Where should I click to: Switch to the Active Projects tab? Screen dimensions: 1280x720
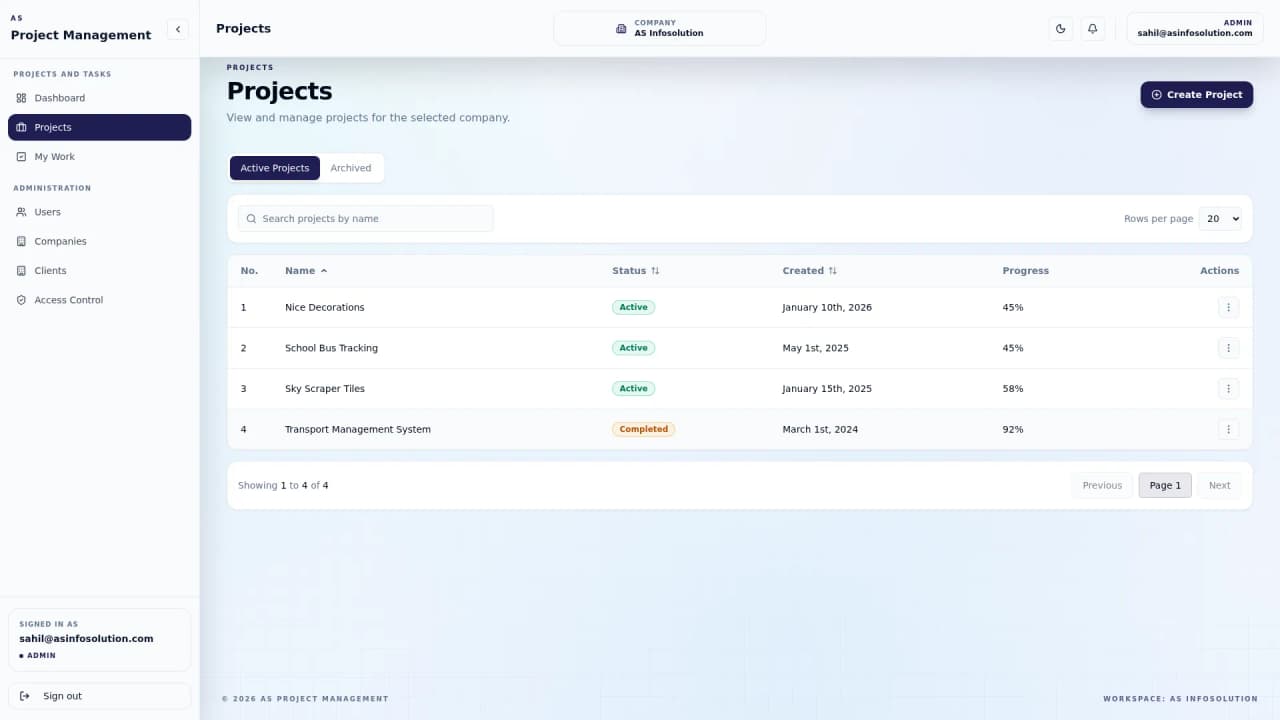275,168
